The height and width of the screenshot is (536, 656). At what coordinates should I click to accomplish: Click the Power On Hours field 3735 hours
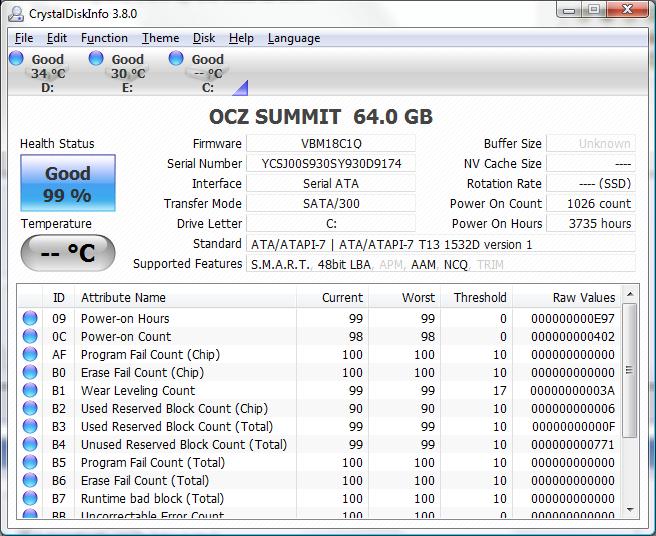click(591, 224)
